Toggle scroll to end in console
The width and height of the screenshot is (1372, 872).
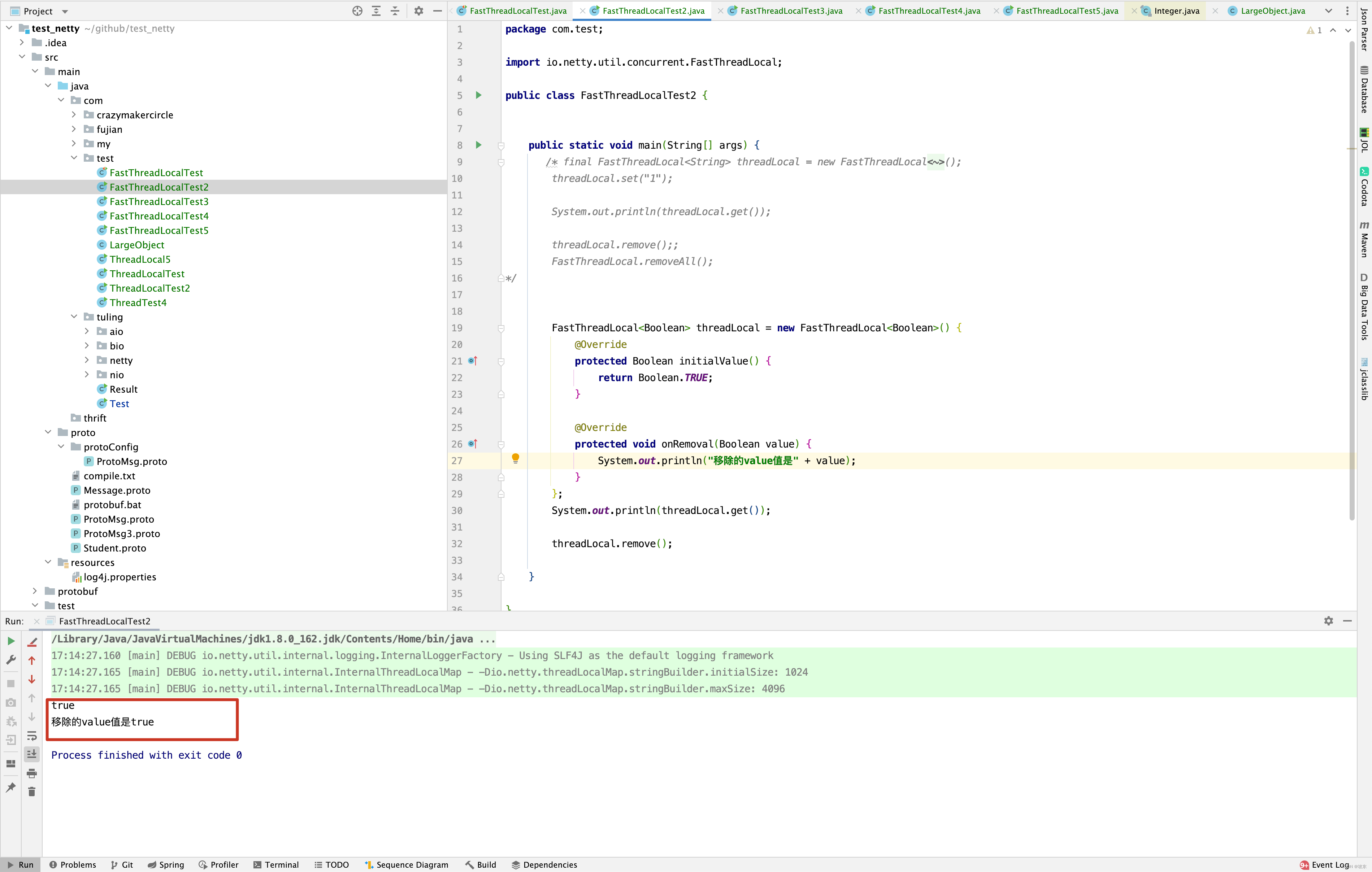pos(32,754)
